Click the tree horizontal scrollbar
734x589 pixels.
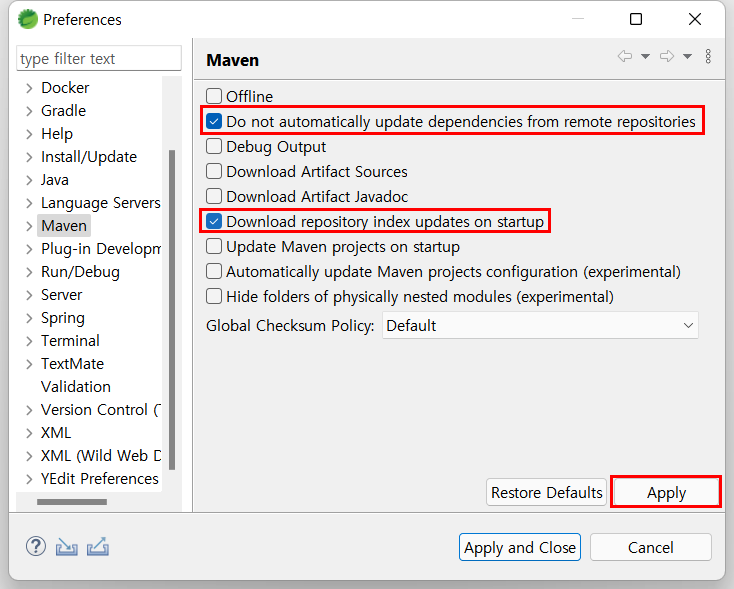point(72,502)
